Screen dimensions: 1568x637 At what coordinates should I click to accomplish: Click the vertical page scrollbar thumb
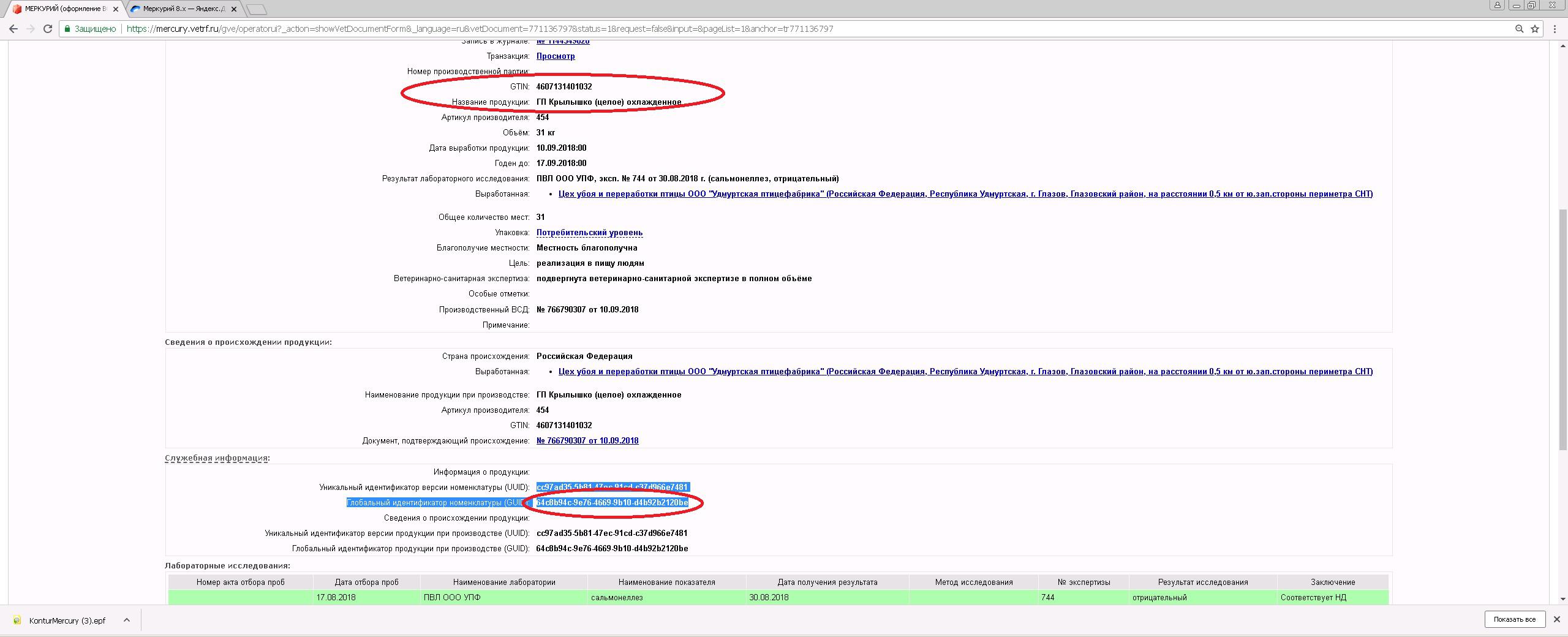[x=1562, y=329]
